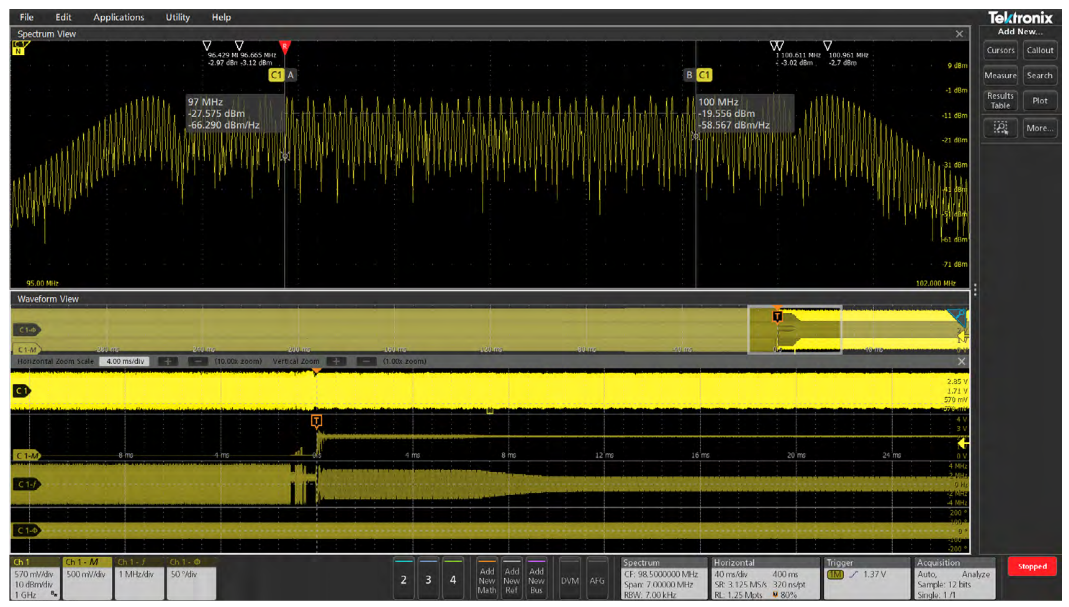Expand the More... options

point(1040,128)
